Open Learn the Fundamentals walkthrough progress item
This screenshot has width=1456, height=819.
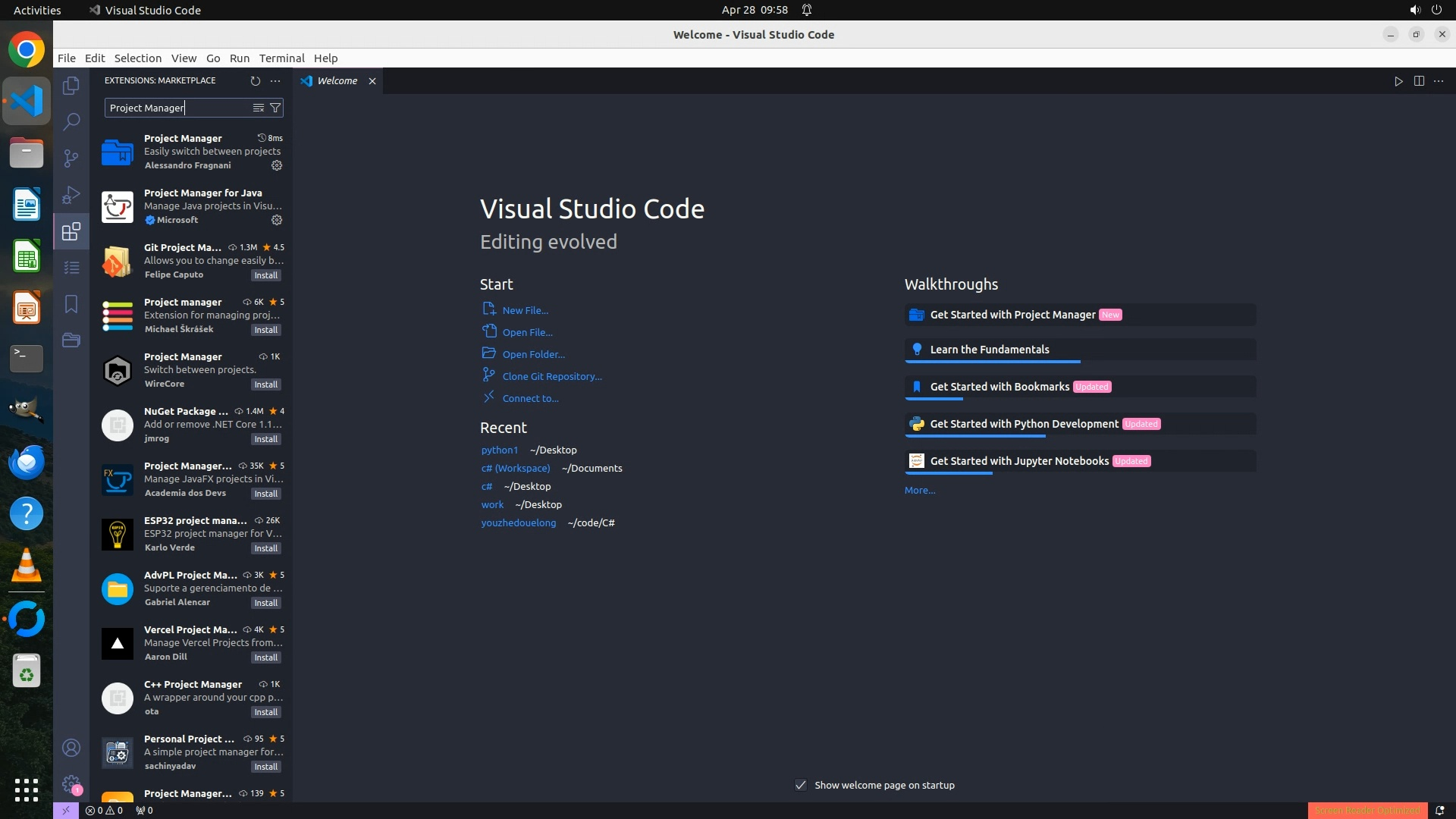pyautogui.click(x=990, y=350)
